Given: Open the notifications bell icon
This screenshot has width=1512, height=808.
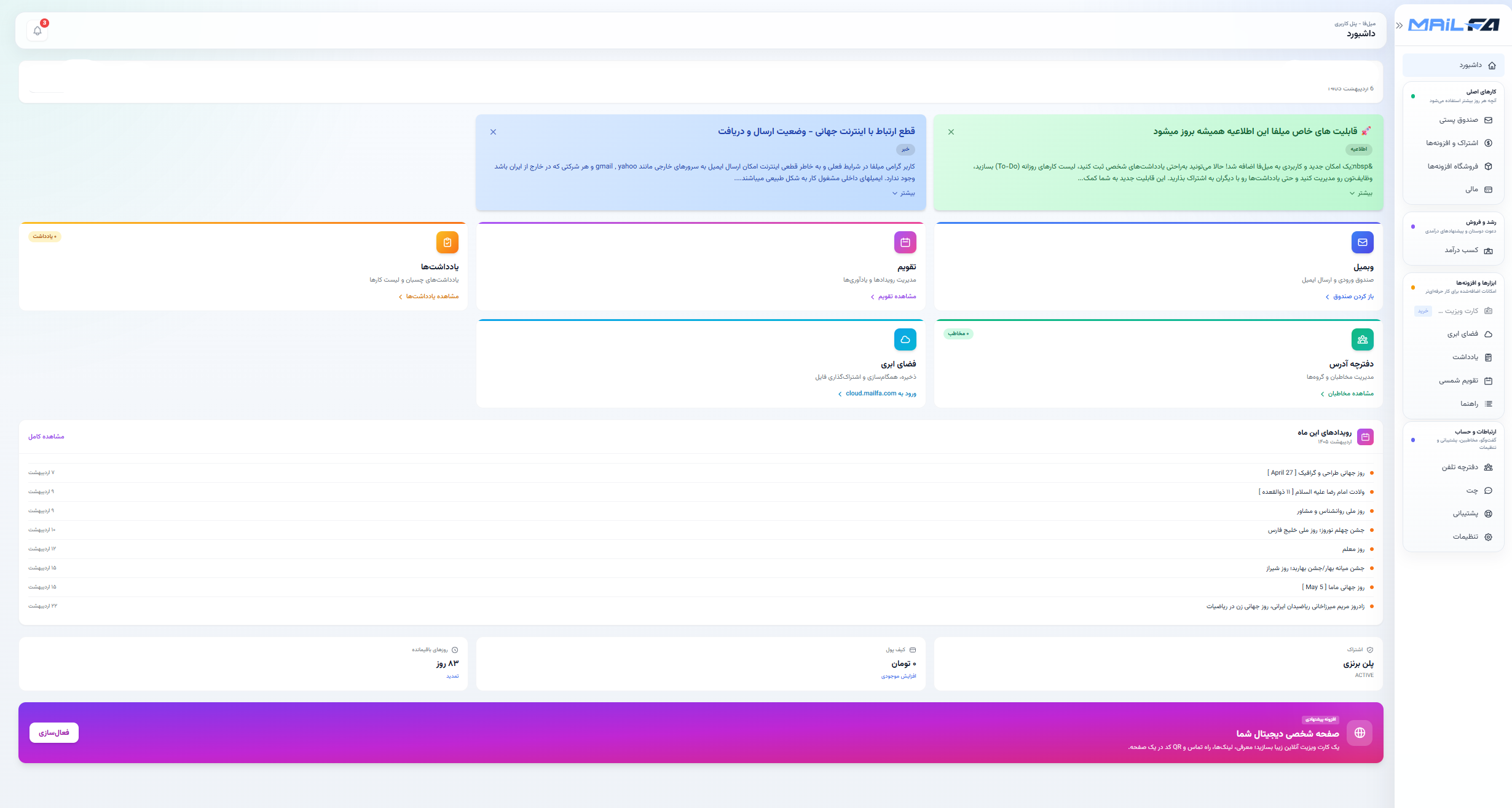Looking at the screenshot, I should 37,31.
